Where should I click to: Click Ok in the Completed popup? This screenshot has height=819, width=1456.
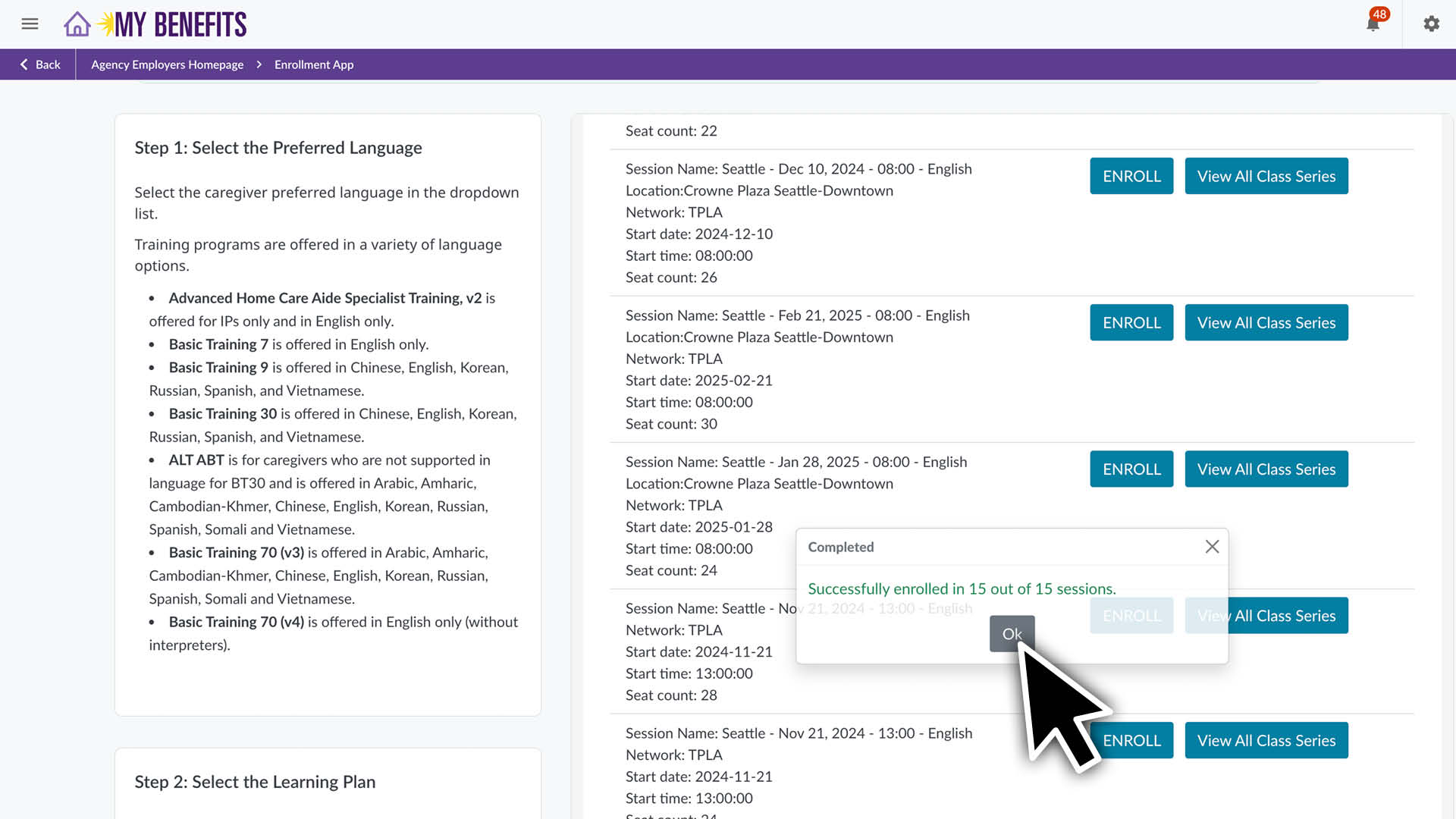click(x=1012, y=633)
